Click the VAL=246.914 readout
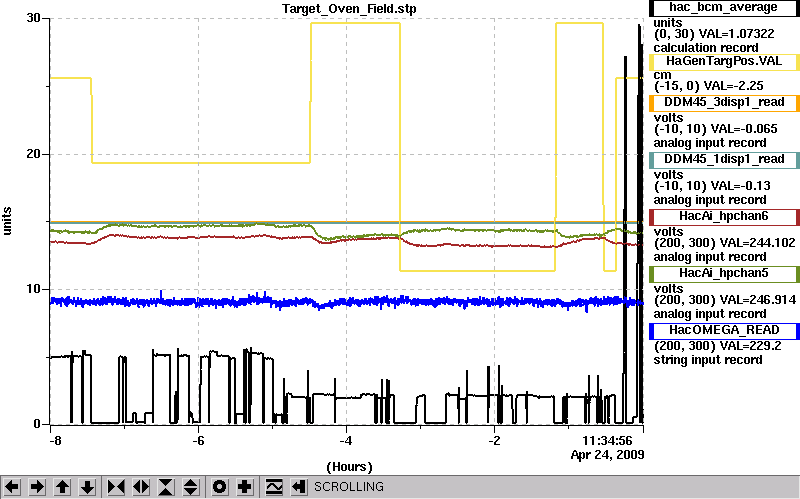Viewport: 800px width, 499px height. (x=757, y=300)
